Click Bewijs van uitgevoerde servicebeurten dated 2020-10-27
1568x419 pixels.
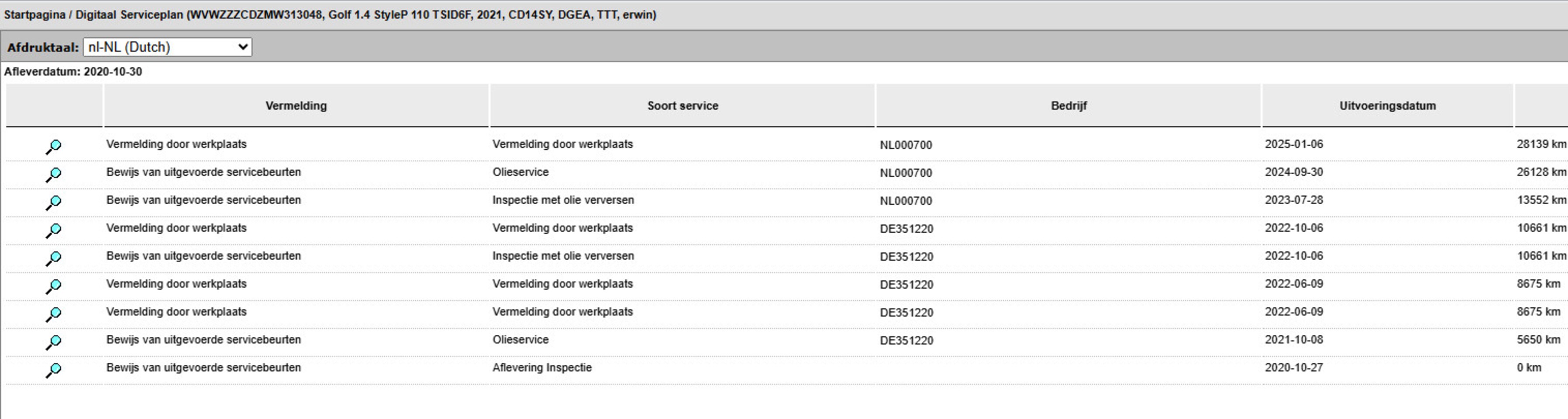point(203,367)
